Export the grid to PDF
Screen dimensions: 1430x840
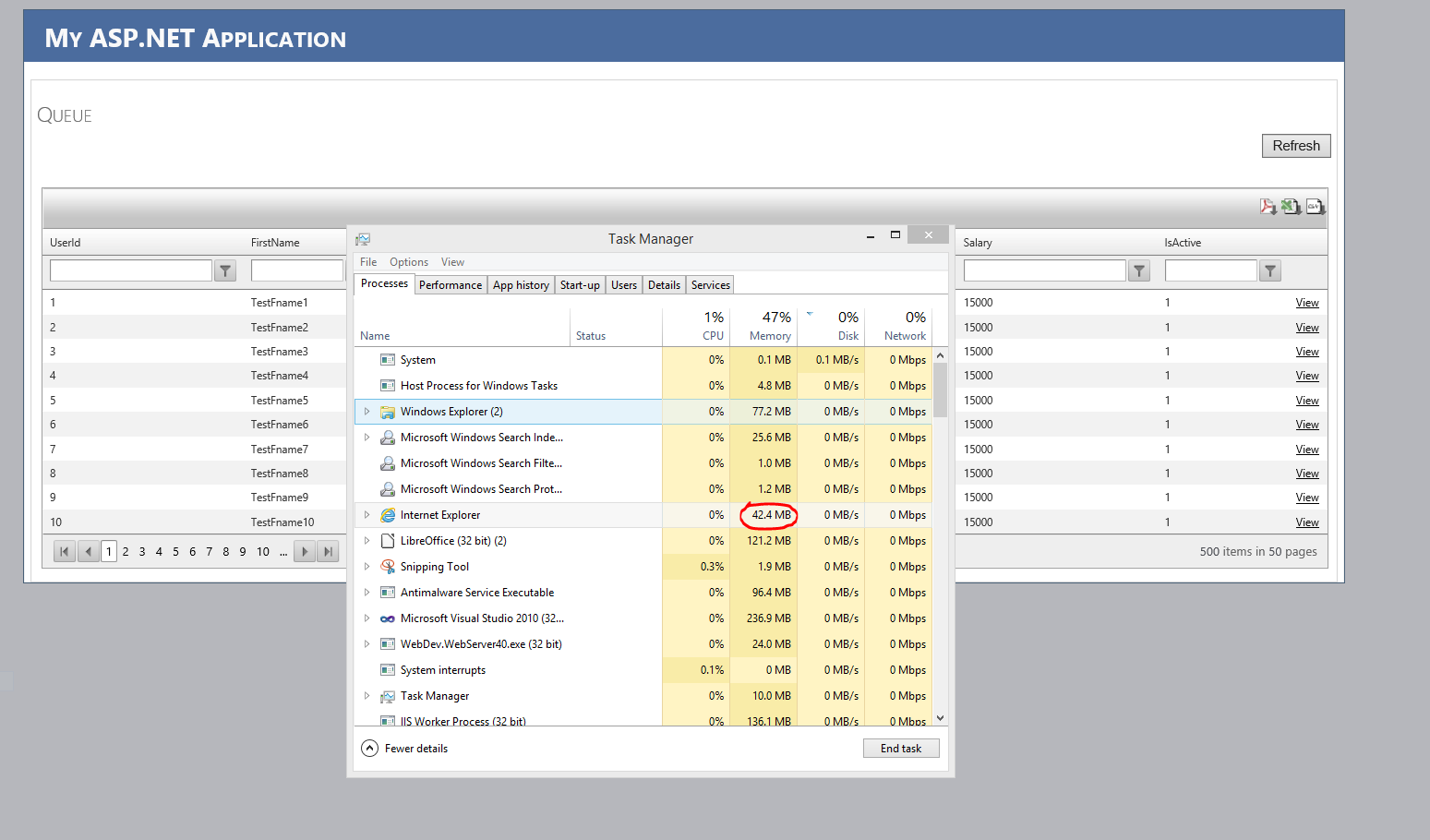pyautogui.click(x=1268, y=207)
